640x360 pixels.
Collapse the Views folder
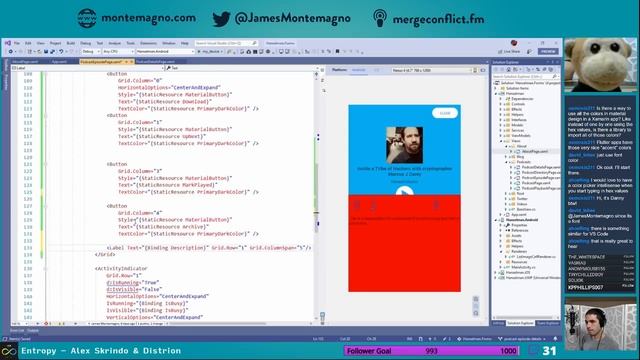point(501,141)
